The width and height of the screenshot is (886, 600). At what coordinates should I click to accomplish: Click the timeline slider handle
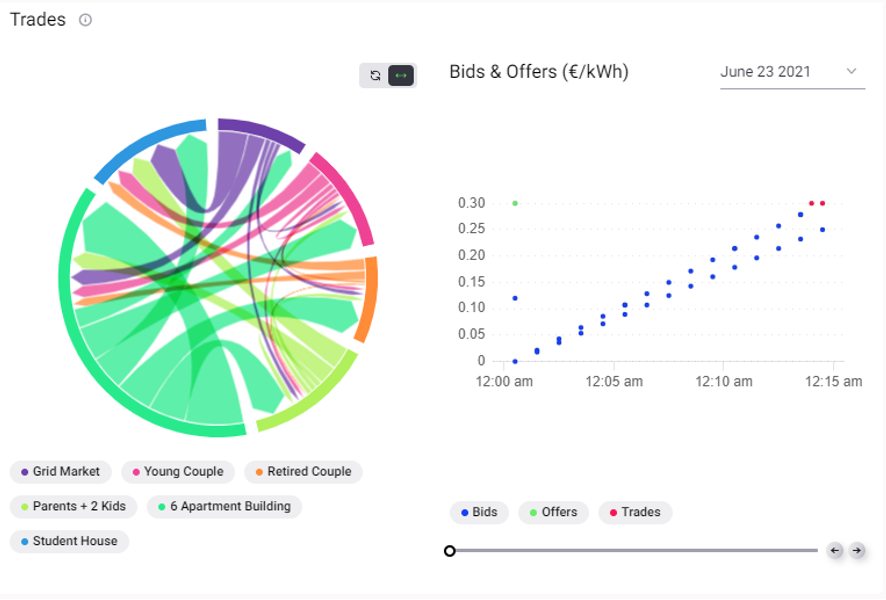[x=450, y=550]
